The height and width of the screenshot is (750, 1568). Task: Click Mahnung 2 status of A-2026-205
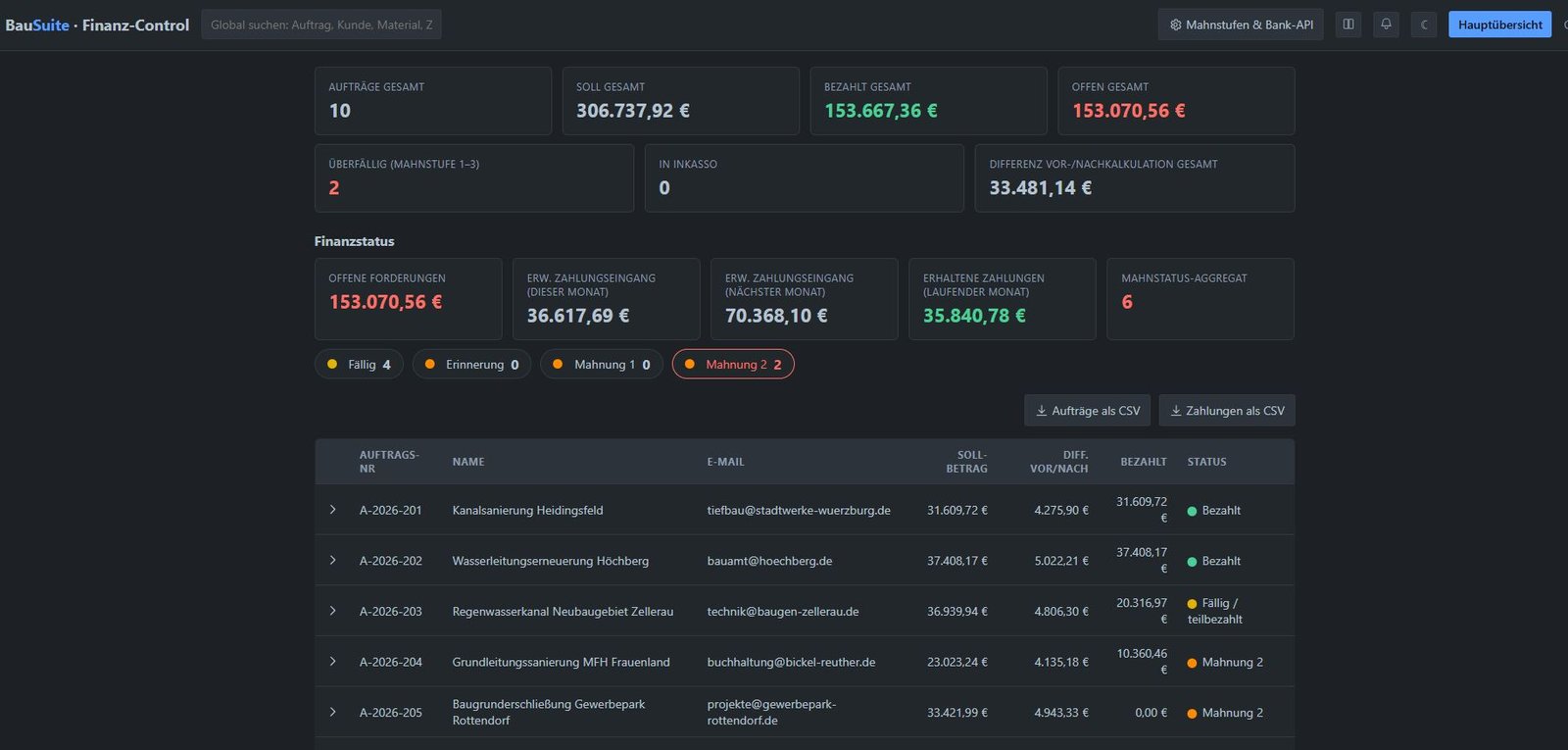pyautogui.click(x=1225, y=713)
